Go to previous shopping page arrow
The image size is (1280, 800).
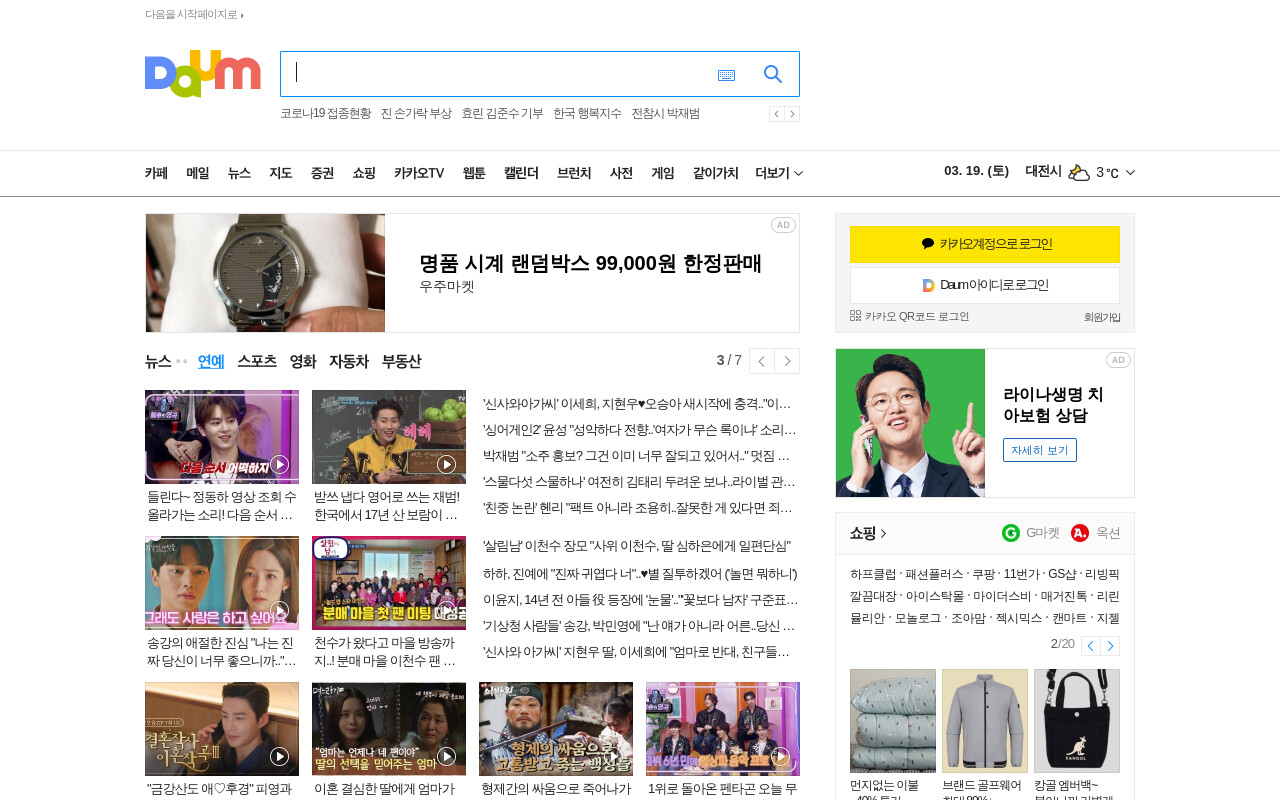pos(1091,646)
